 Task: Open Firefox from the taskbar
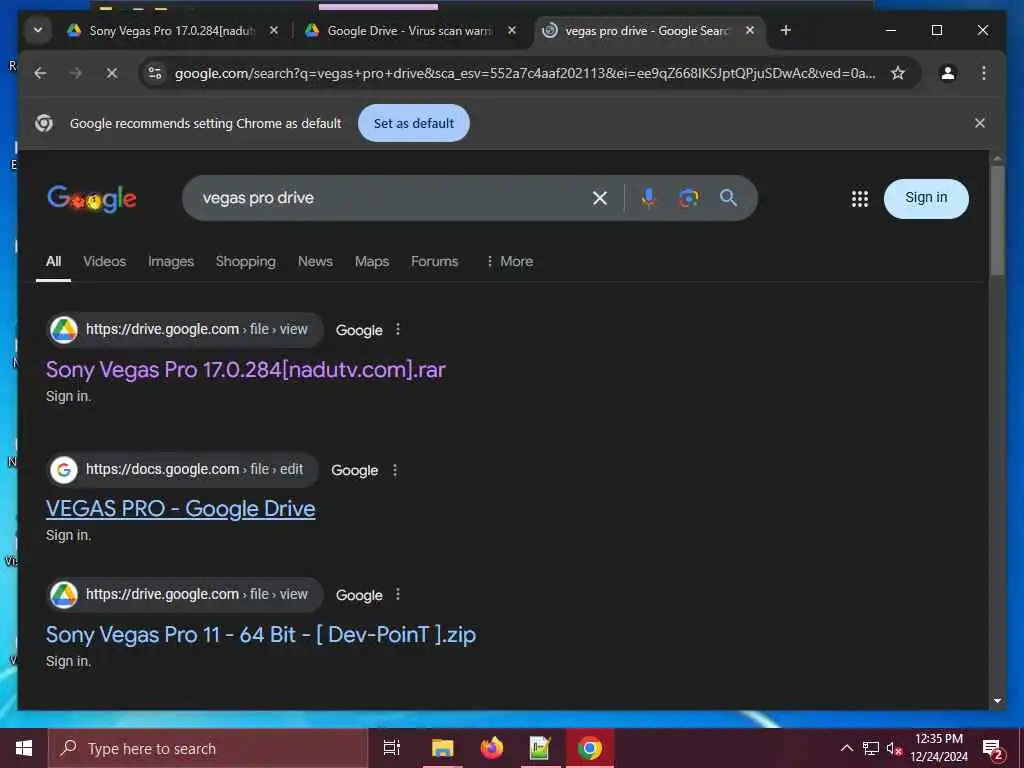click(491, 748)
